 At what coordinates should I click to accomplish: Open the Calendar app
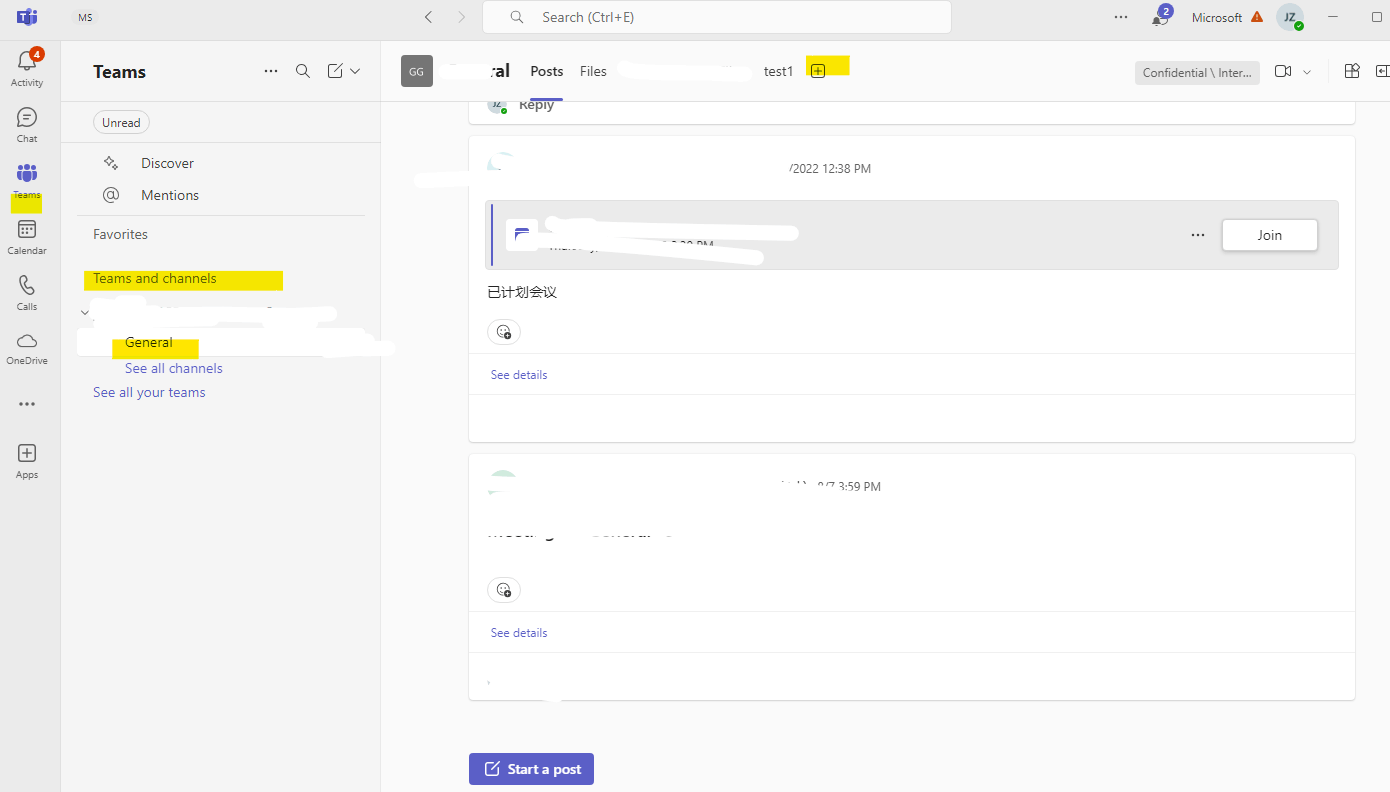tap(27, 236)
